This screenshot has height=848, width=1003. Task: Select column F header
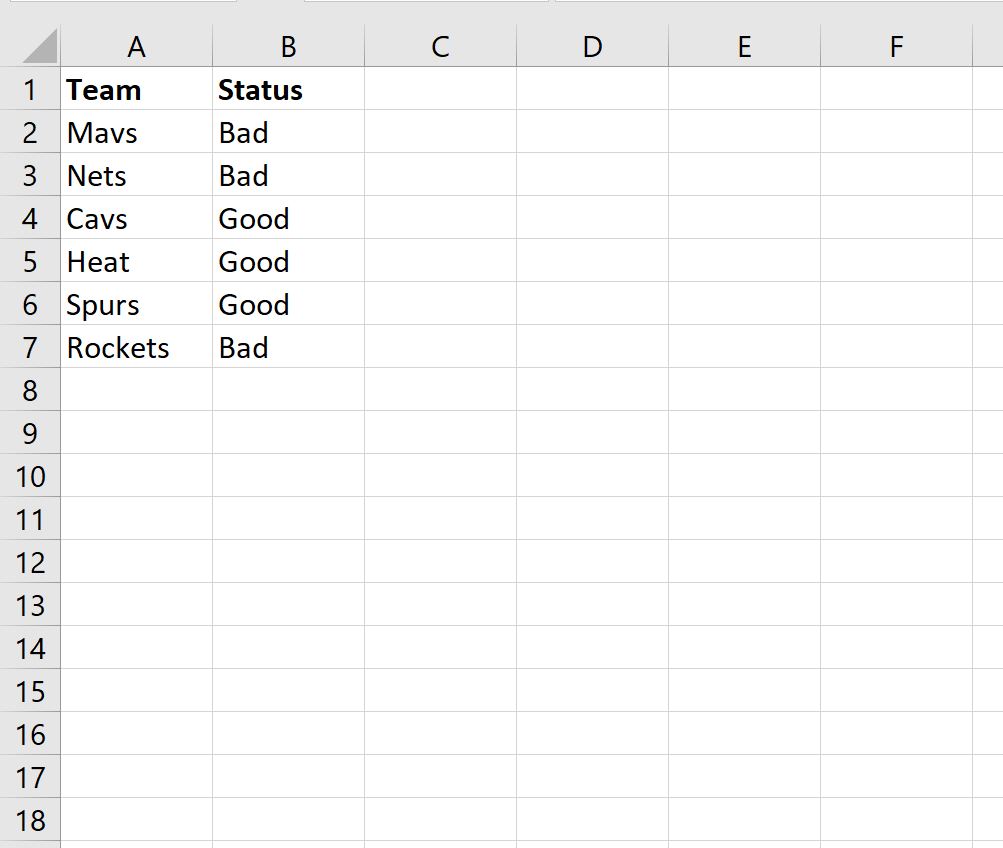click(896, 46)
